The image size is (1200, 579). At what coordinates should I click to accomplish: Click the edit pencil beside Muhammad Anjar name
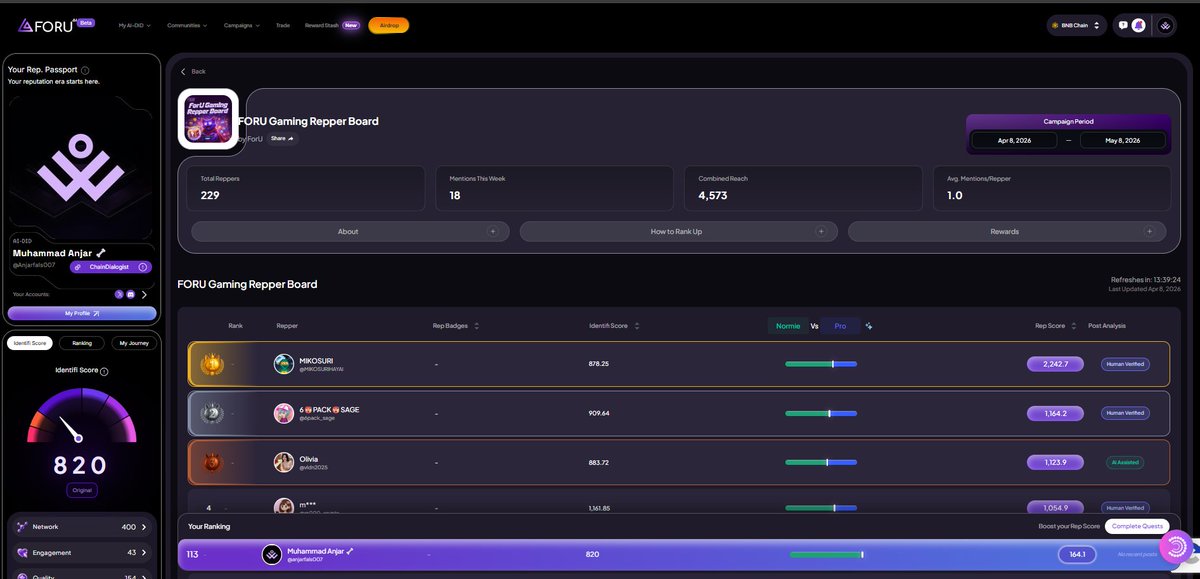(x=100, y=252)
